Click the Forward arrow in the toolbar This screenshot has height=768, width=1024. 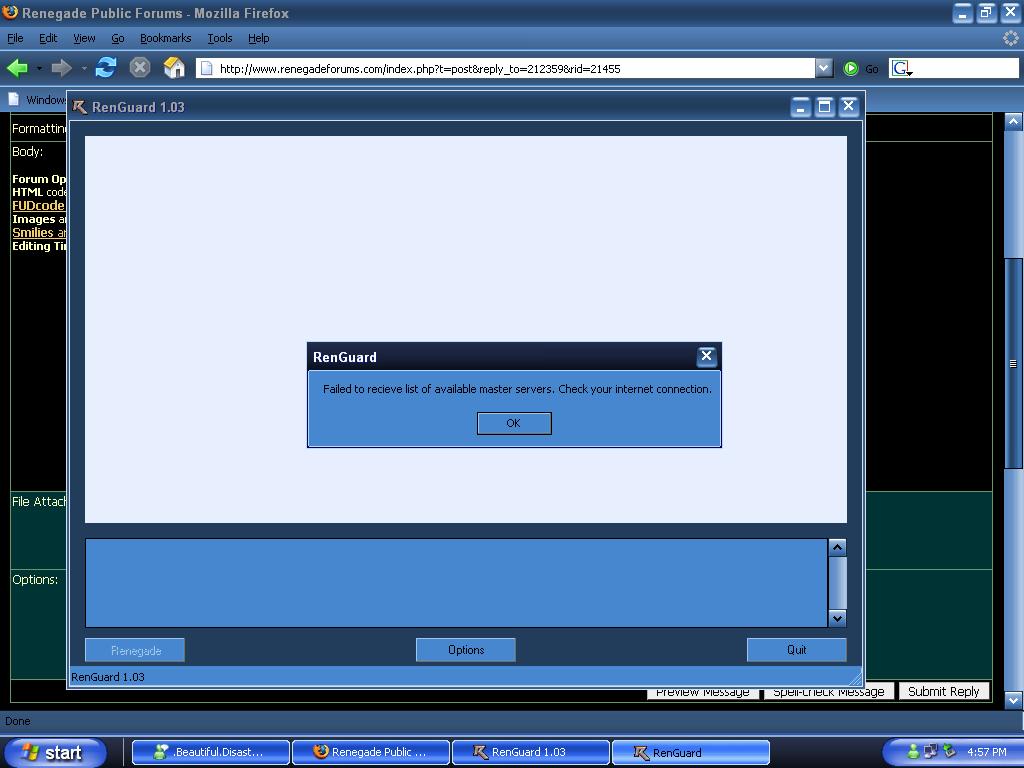coord(61,68)
